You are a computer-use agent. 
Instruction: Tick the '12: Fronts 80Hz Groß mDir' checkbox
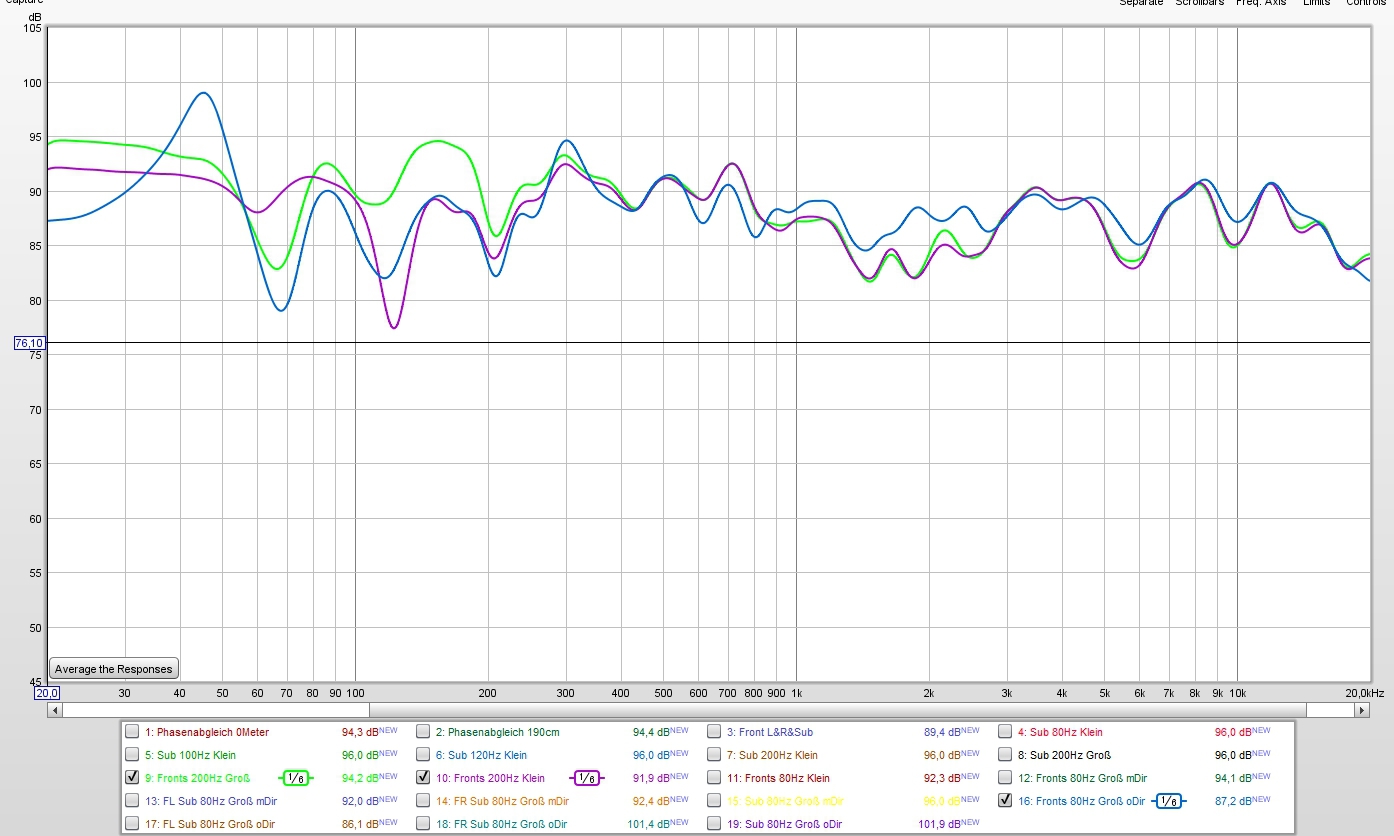pos(1005,777)
